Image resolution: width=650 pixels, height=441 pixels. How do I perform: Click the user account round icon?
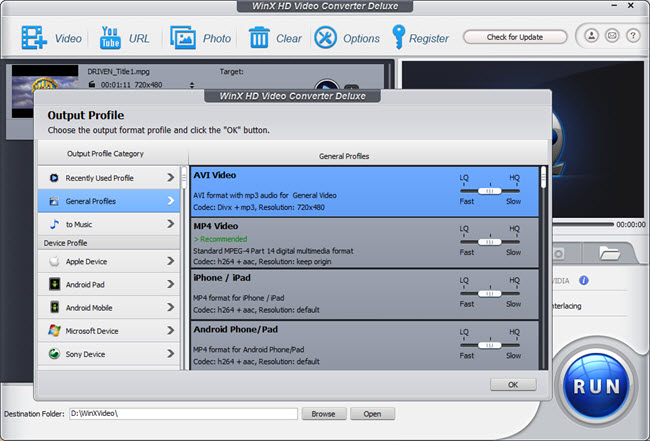click(592, 36)
